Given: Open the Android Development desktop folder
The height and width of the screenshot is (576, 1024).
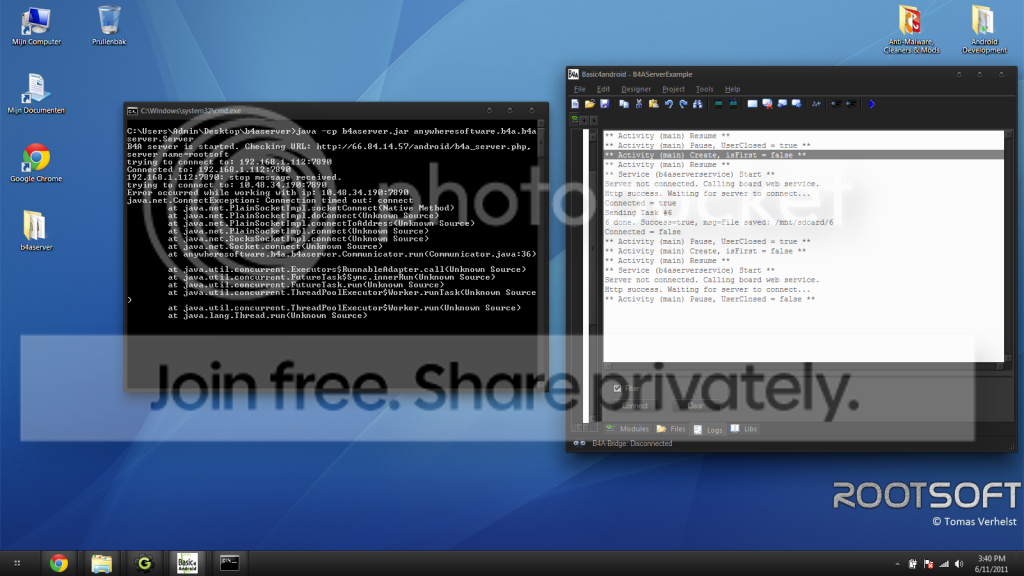Looking at the screenshot, I should pyautogui.click(x=984, y=29).
